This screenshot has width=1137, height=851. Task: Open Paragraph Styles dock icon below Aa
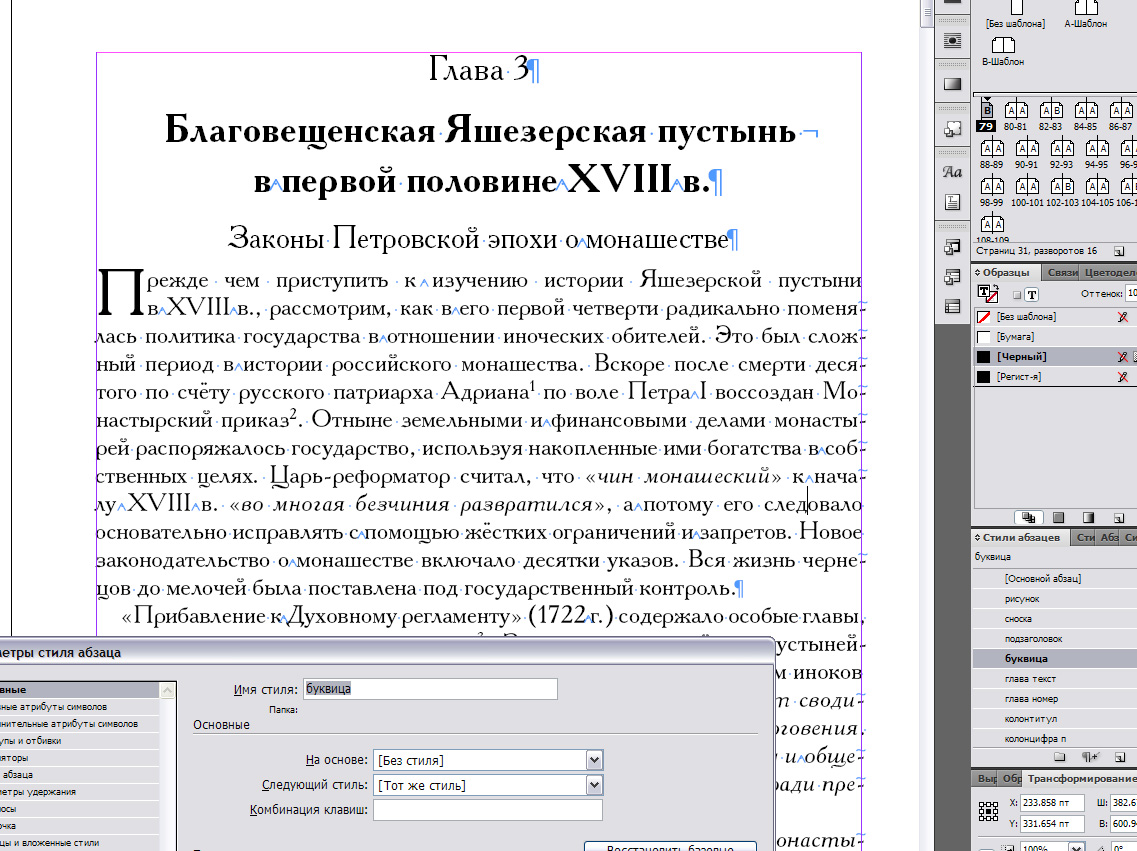tap(952, 202)
